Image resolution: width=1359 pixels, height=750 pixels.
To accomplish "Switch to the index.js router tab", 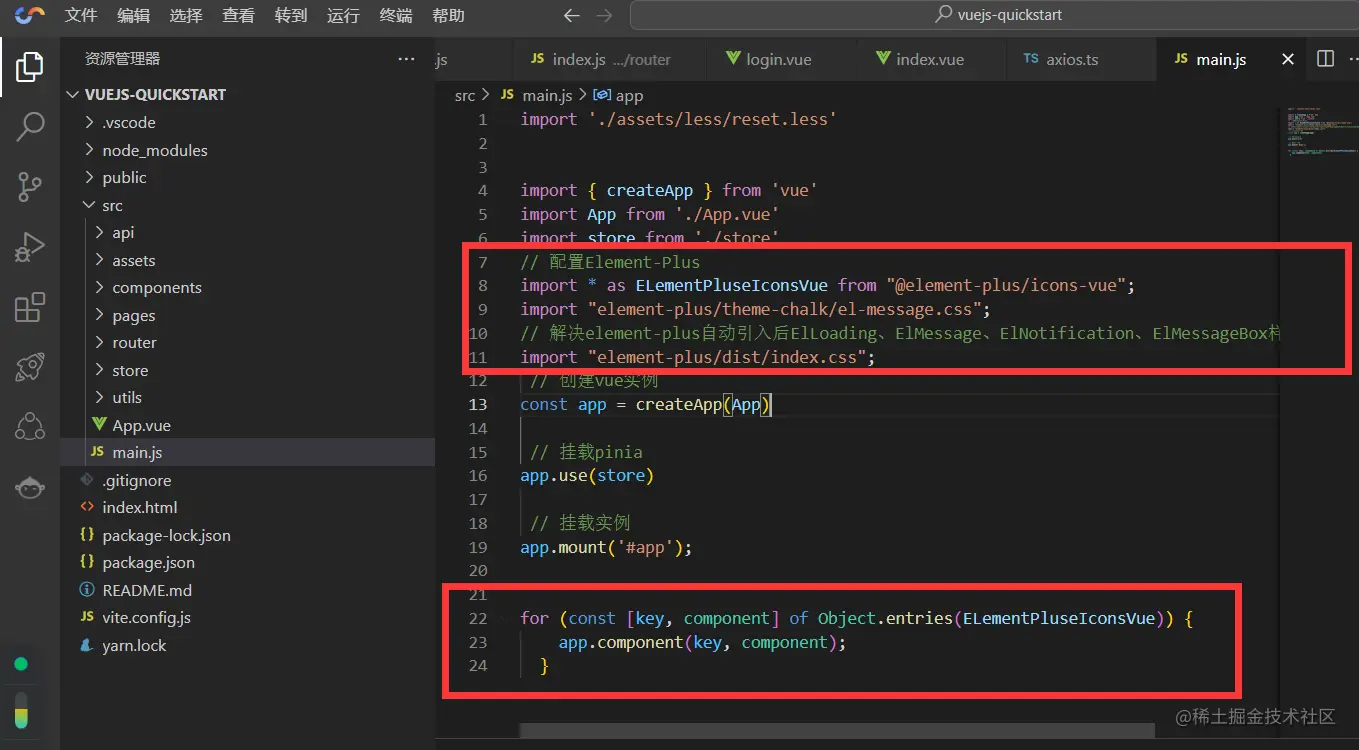I will pyautogui.click(x=609, y=59).
